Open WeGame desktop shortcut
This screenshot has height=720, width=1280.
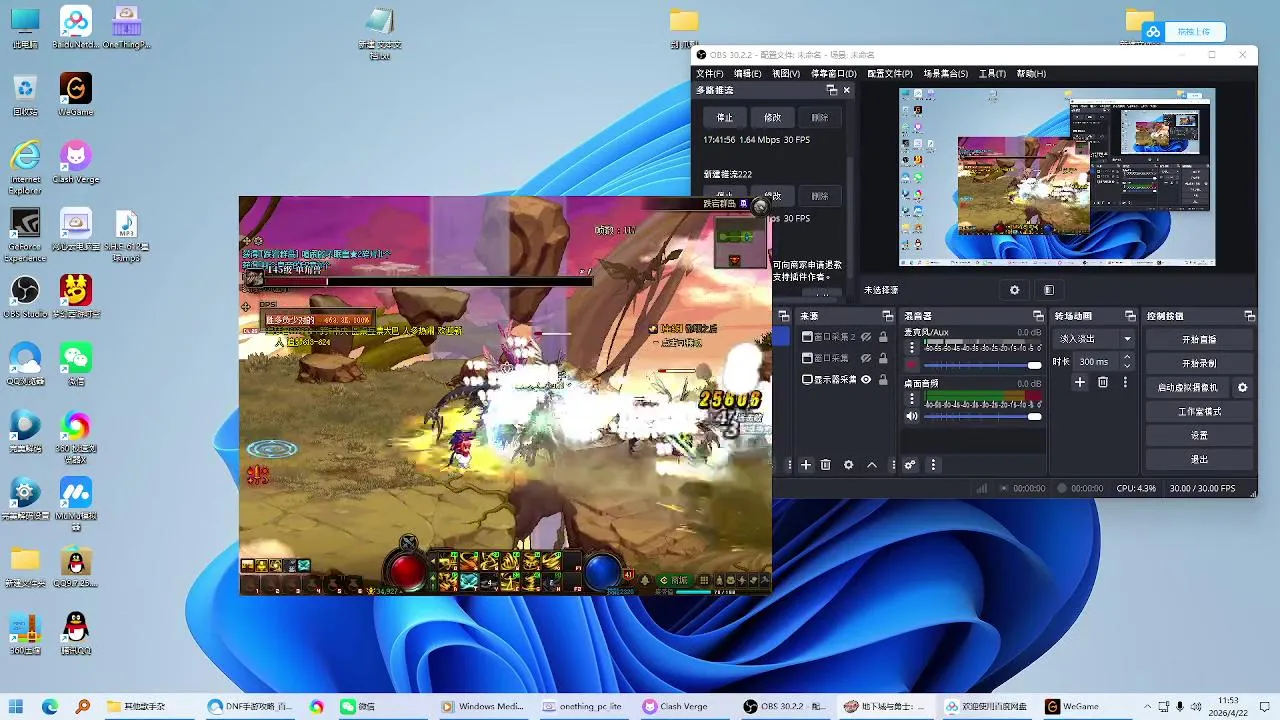76,94
